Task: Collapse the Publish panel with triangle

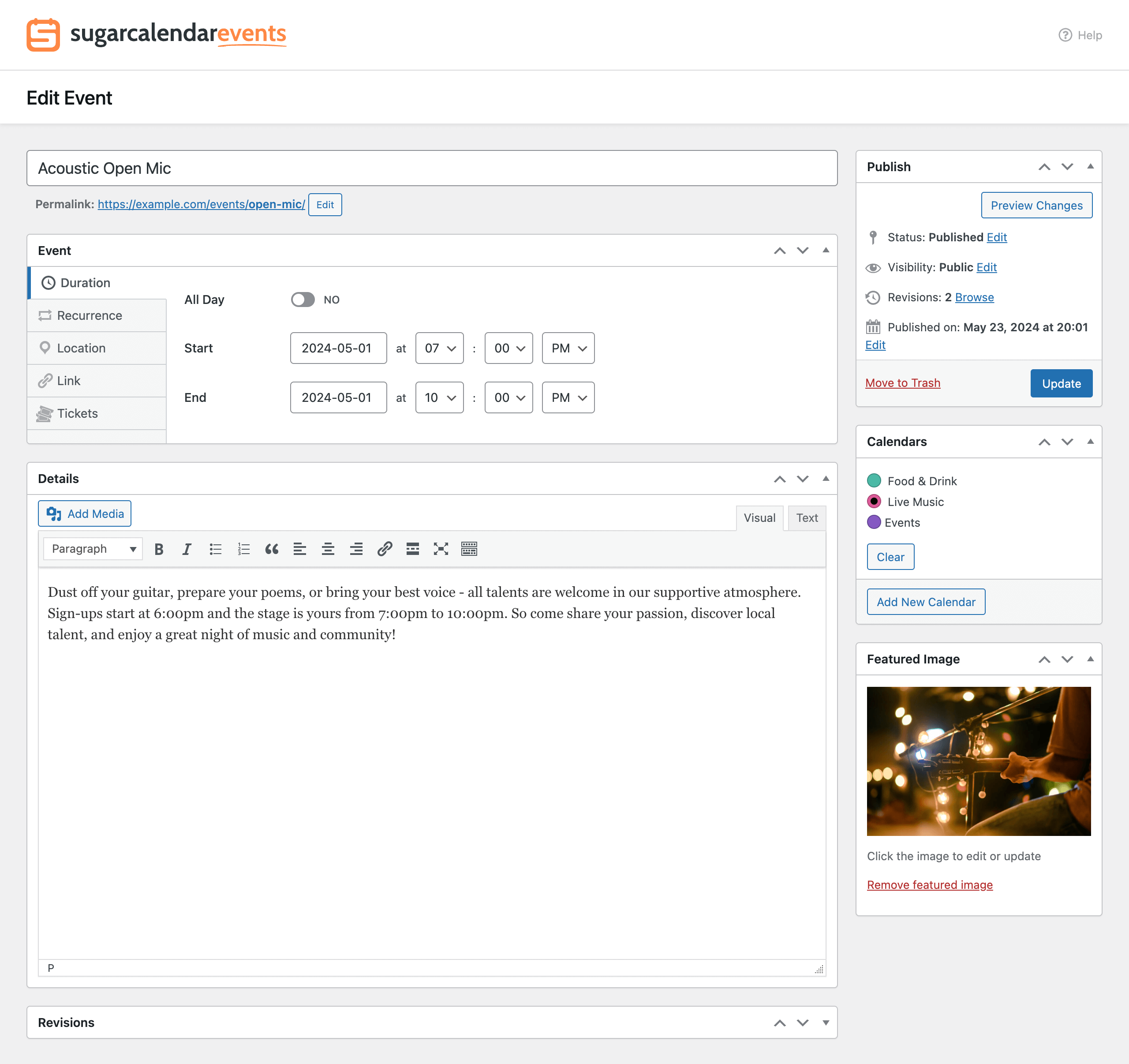Action: click(1090, 166)
